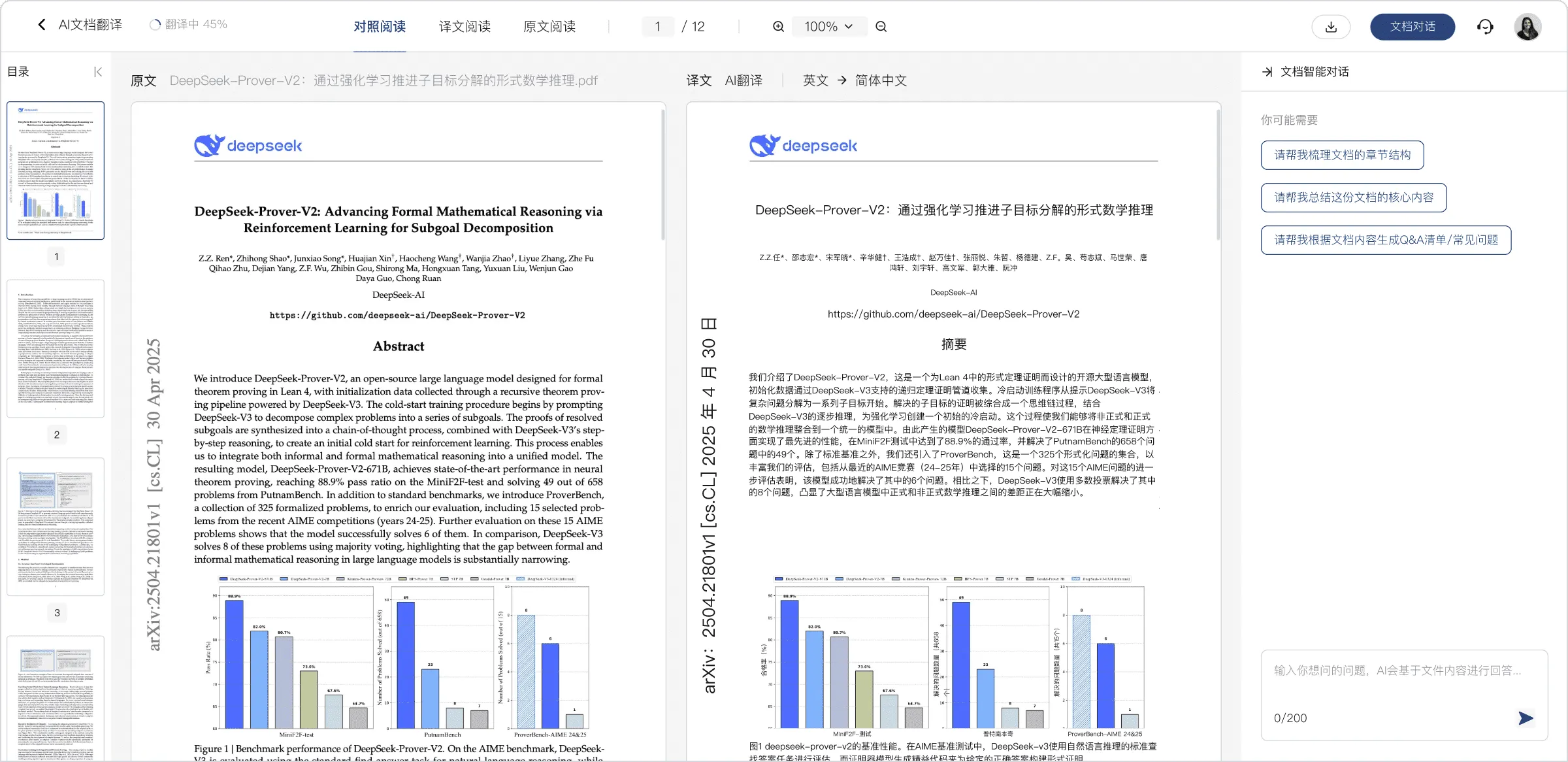Click the translated document scrollbar
The height and width of the screenshot is (762, 1568).
1218,174
